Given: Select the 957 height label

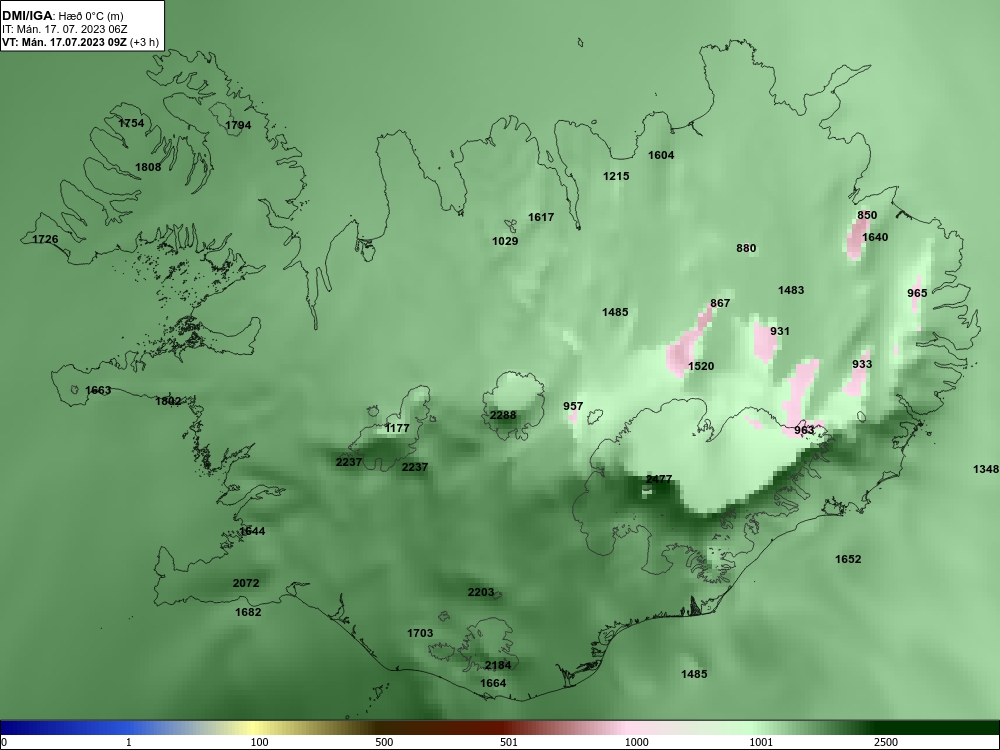Looking at the screenshot, I should tap(573, 406).
